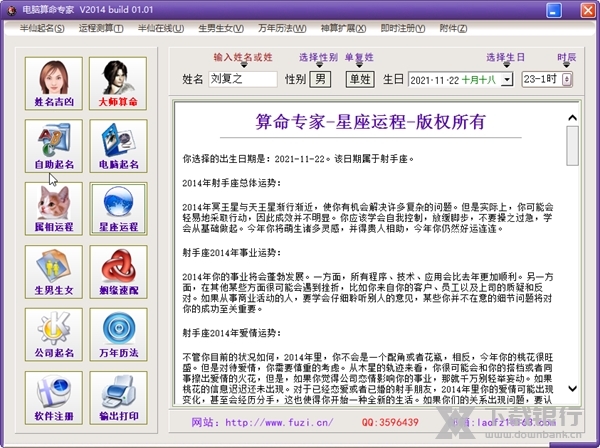Click the 选择性别 hint label
The image size is (600, 448).
point(318,57)
